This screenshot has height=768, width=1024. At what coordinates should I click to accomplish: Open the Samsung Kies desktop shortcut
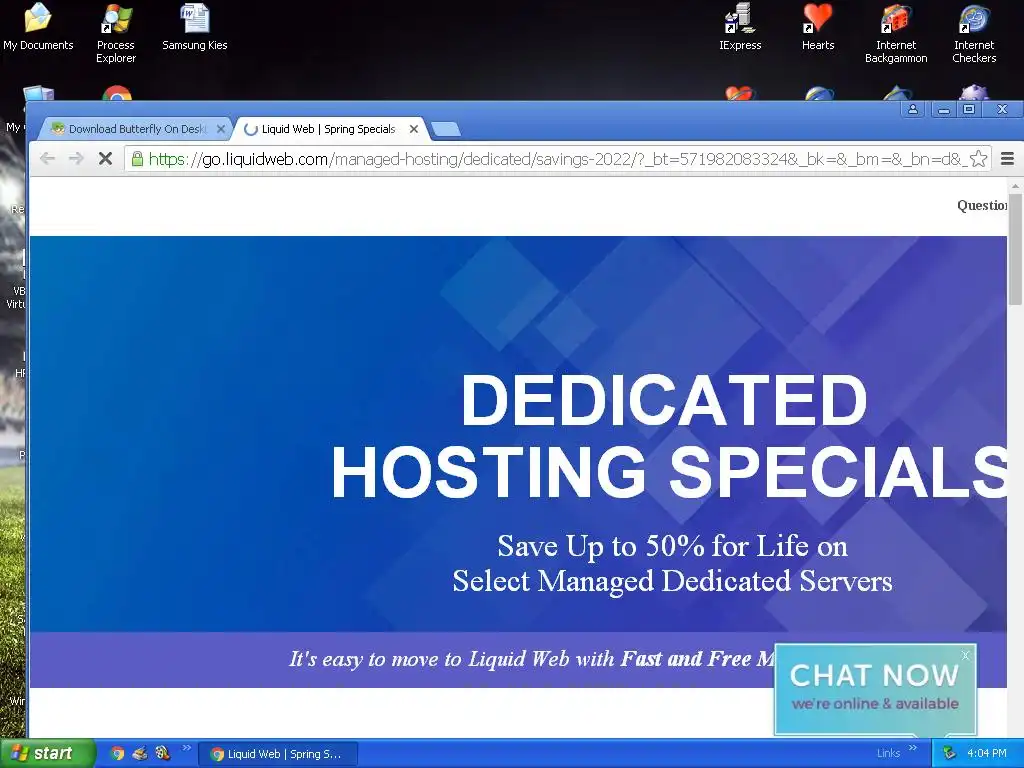[x=195, y=27]
